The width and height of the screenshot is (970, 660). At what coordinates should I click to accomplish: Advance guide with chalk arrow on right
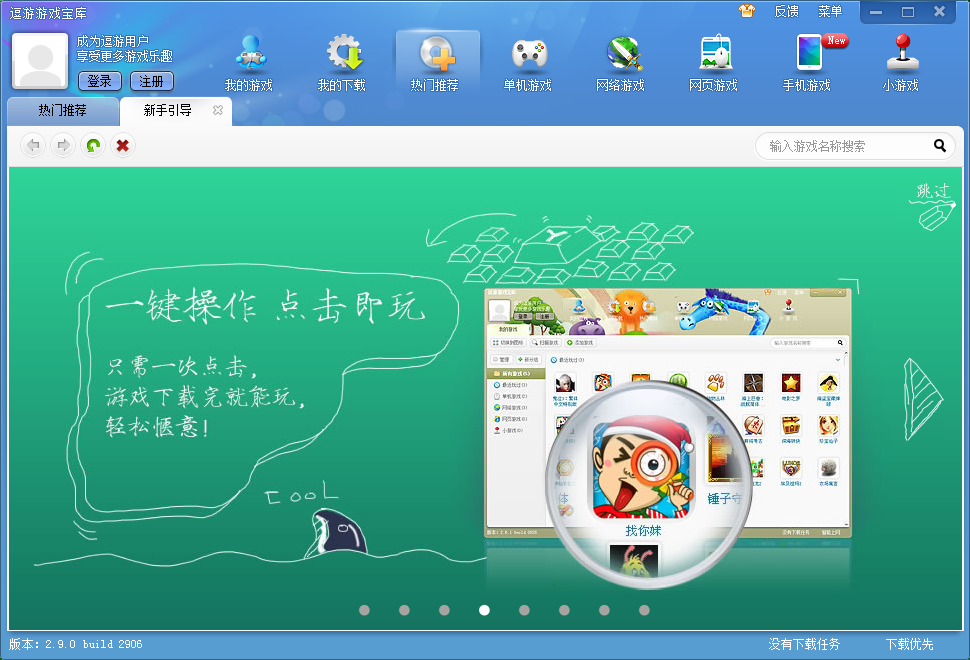922,400
